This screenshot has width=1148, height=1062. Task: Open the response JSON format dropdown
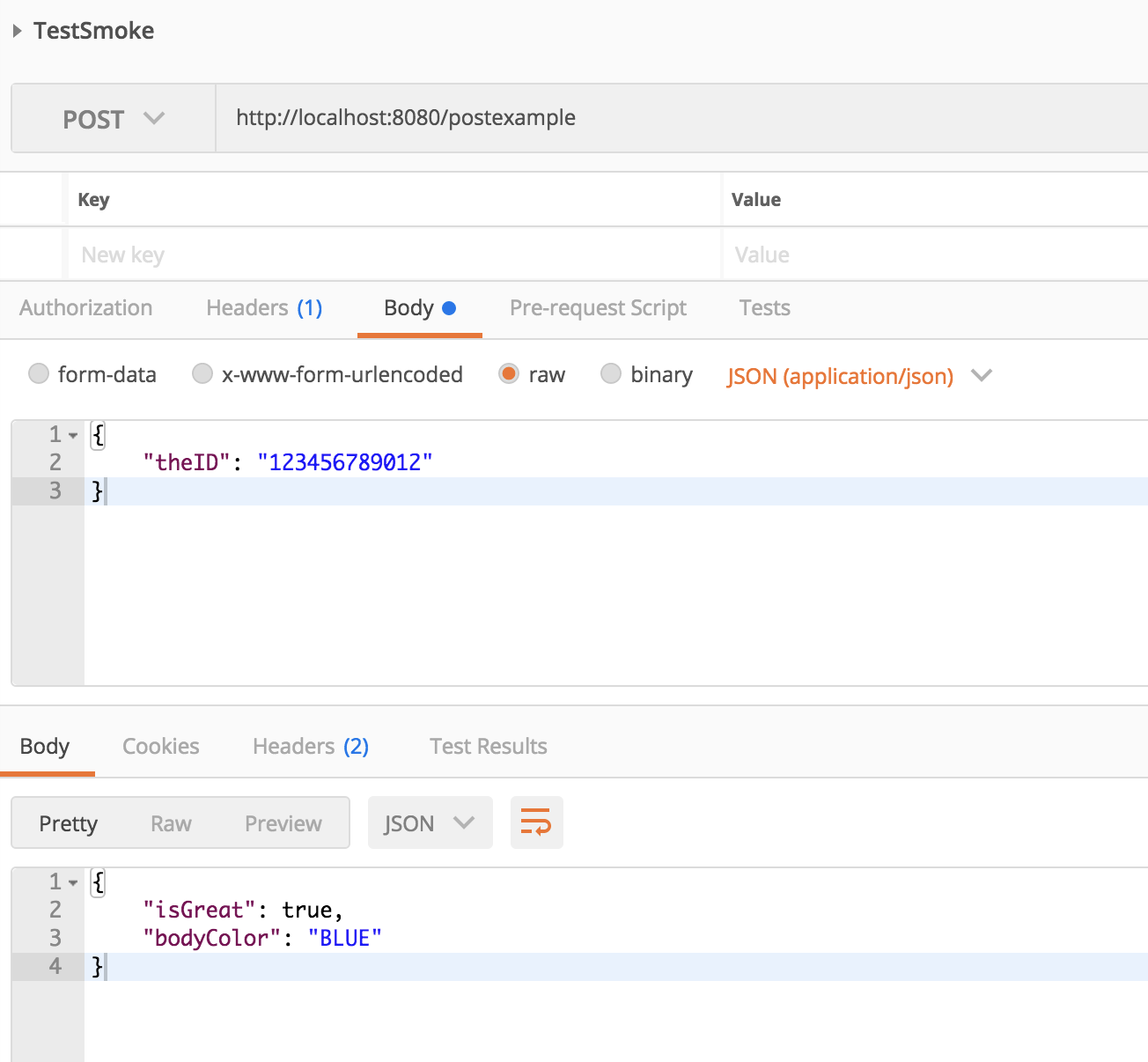[x=430, y=823]
